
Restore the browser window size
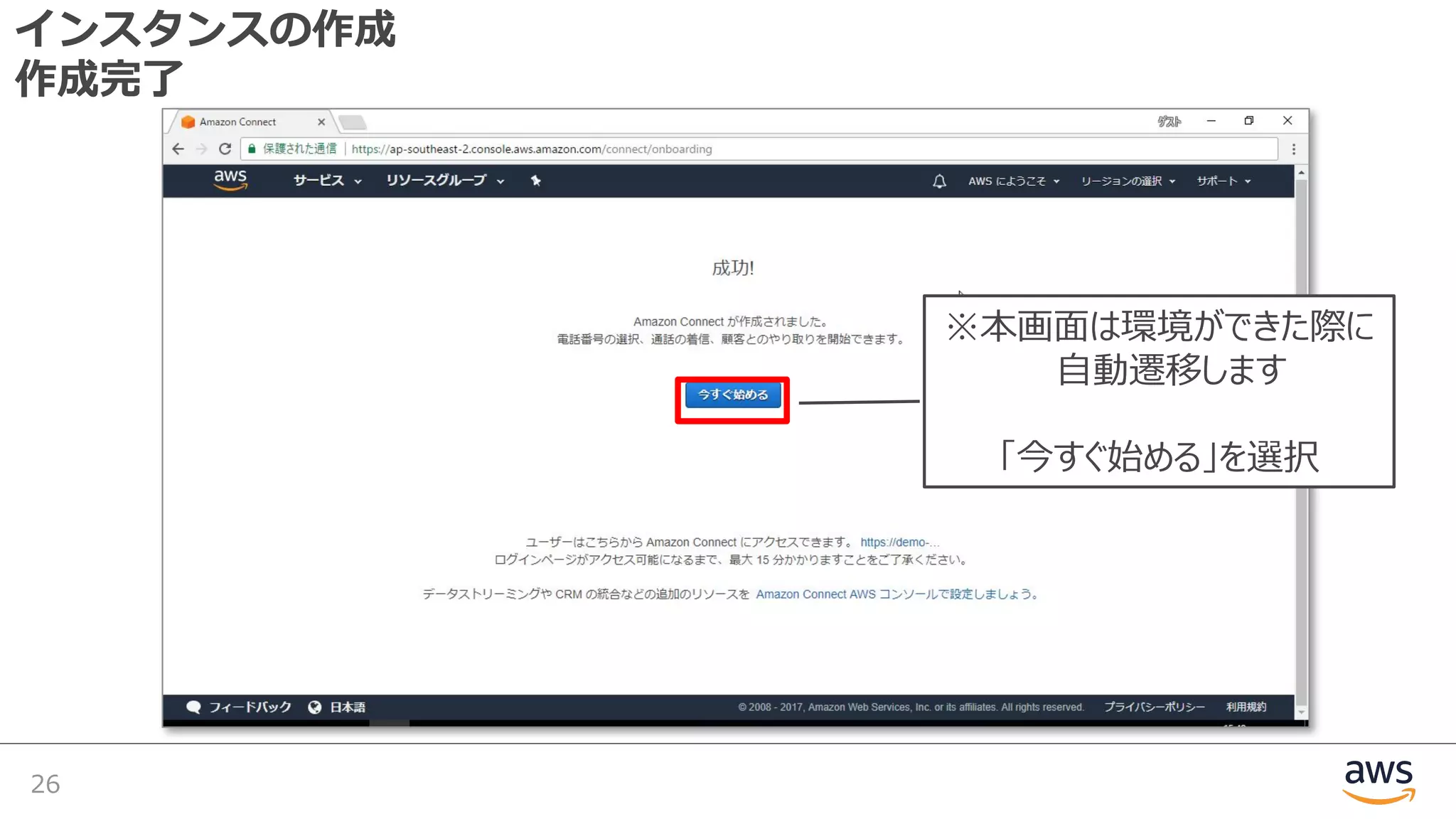[1249, 121]
